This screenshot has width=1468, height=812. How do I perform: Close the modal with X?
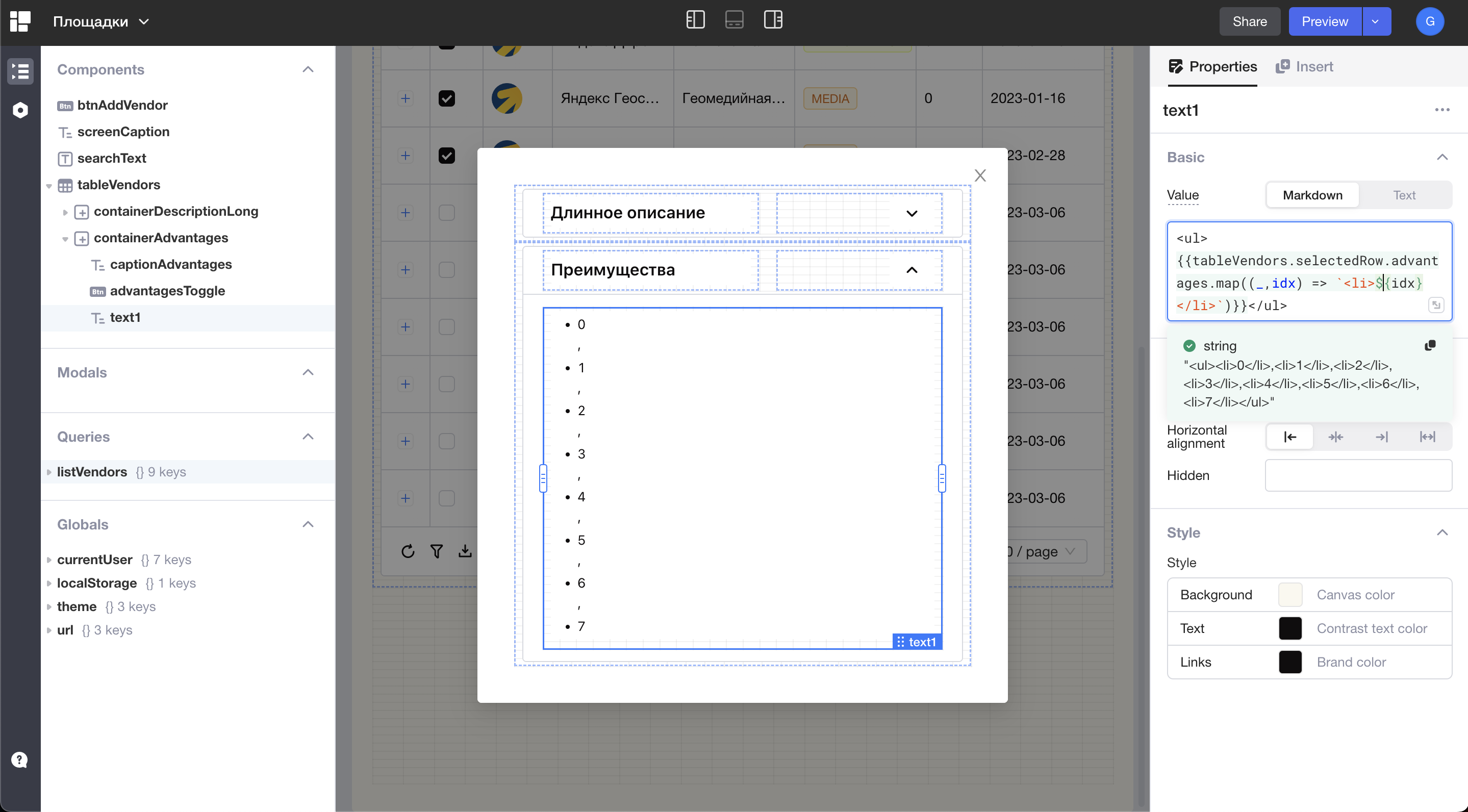(x=980, y=175)
